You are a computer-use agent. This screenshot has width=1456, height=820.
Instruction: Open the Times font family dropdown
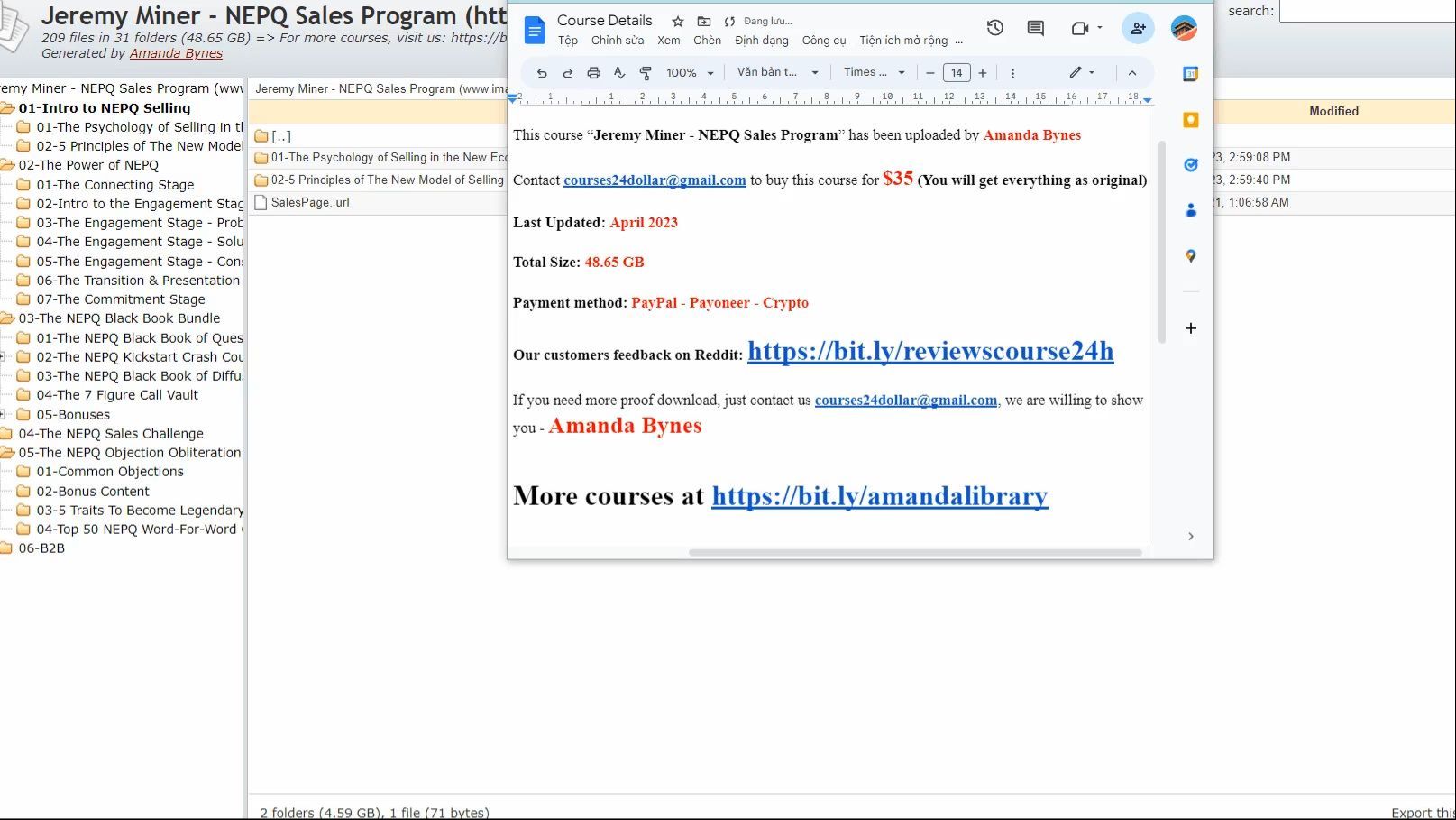[874, 72]
